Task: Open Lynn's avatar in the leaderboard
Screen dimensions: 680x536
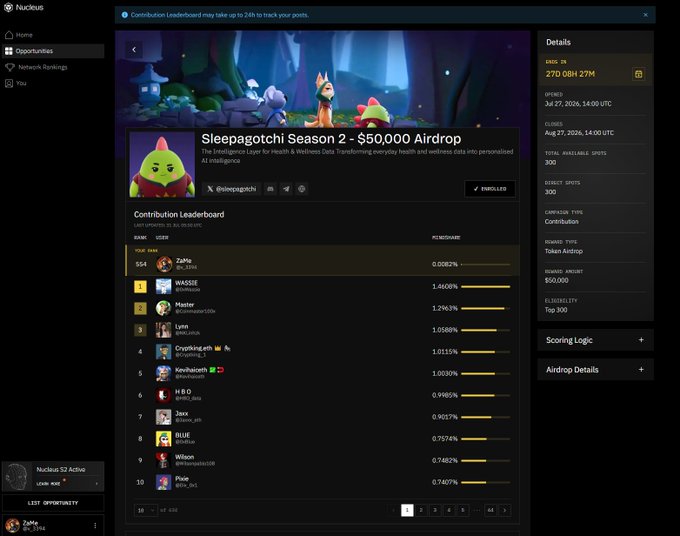Action: tap(163, 330)
